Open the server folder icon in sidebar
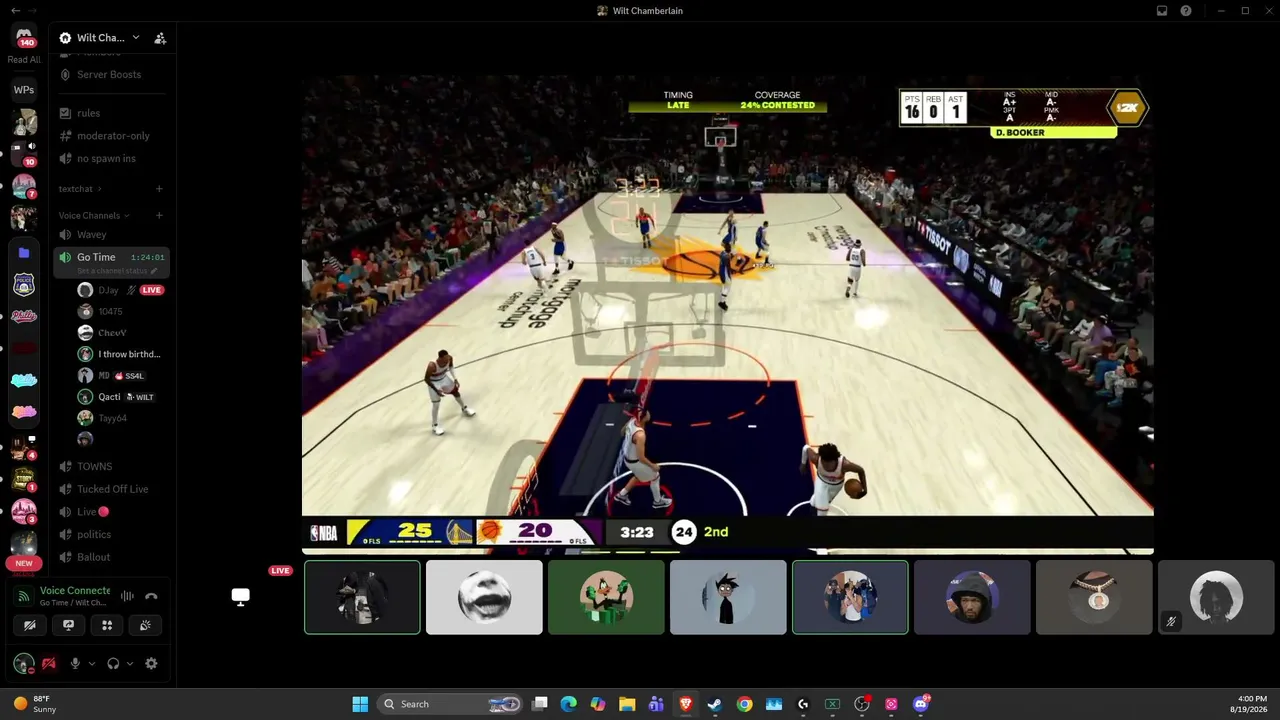The height and width of the screenshot is (720, 1280). [x=24, y=253]
